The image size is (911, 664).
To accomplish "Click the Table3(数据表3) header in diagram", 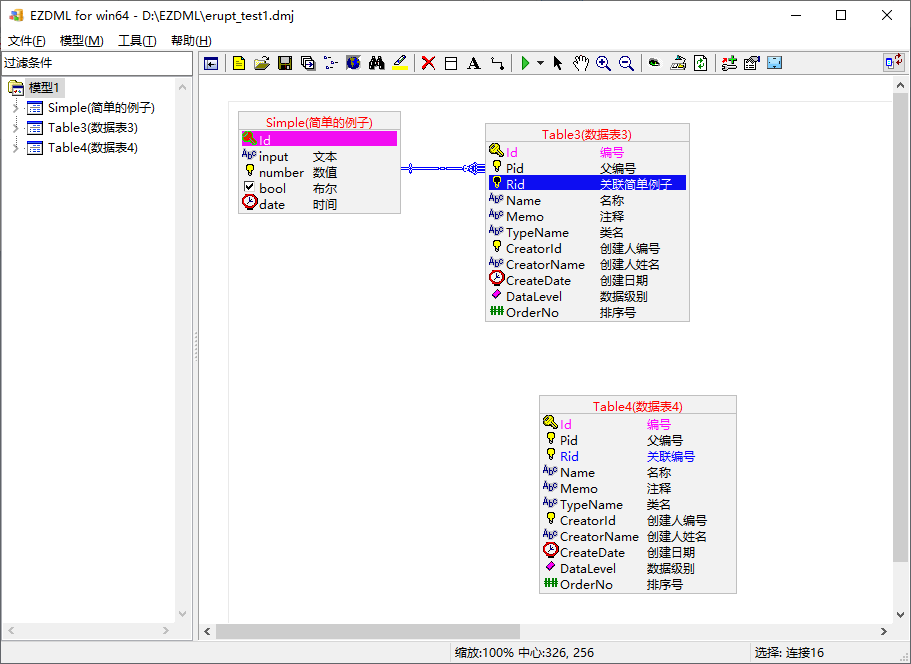I will [x=587, y=134].
